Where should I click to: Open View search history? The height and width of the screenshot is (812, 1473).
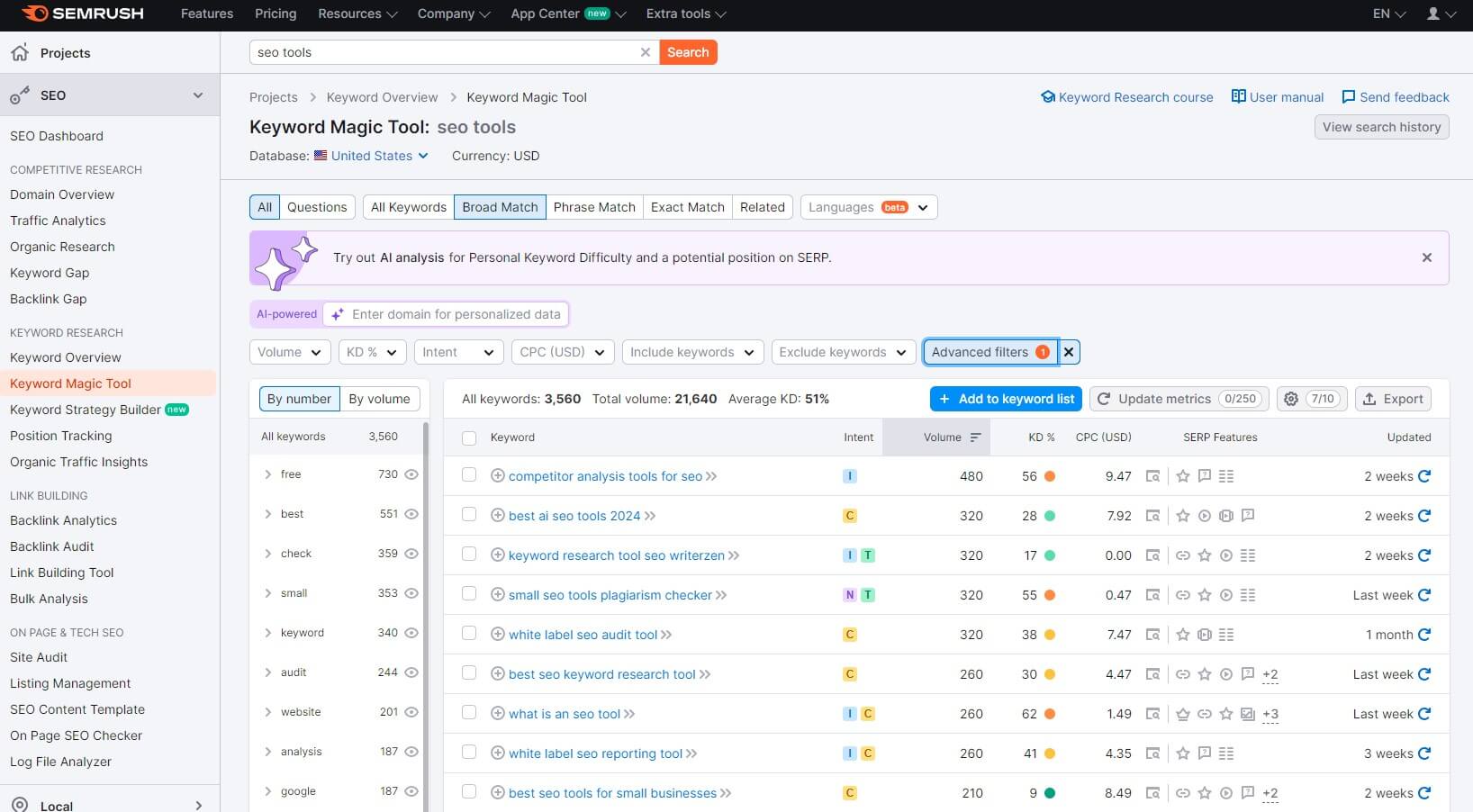(1381, 127)
